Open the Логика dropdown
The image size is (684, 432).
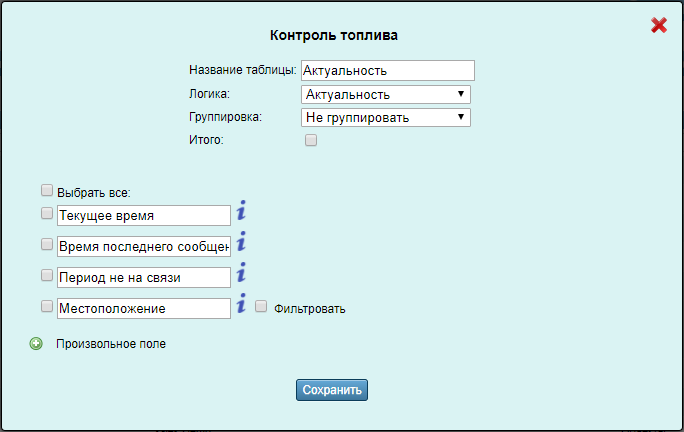385,95
